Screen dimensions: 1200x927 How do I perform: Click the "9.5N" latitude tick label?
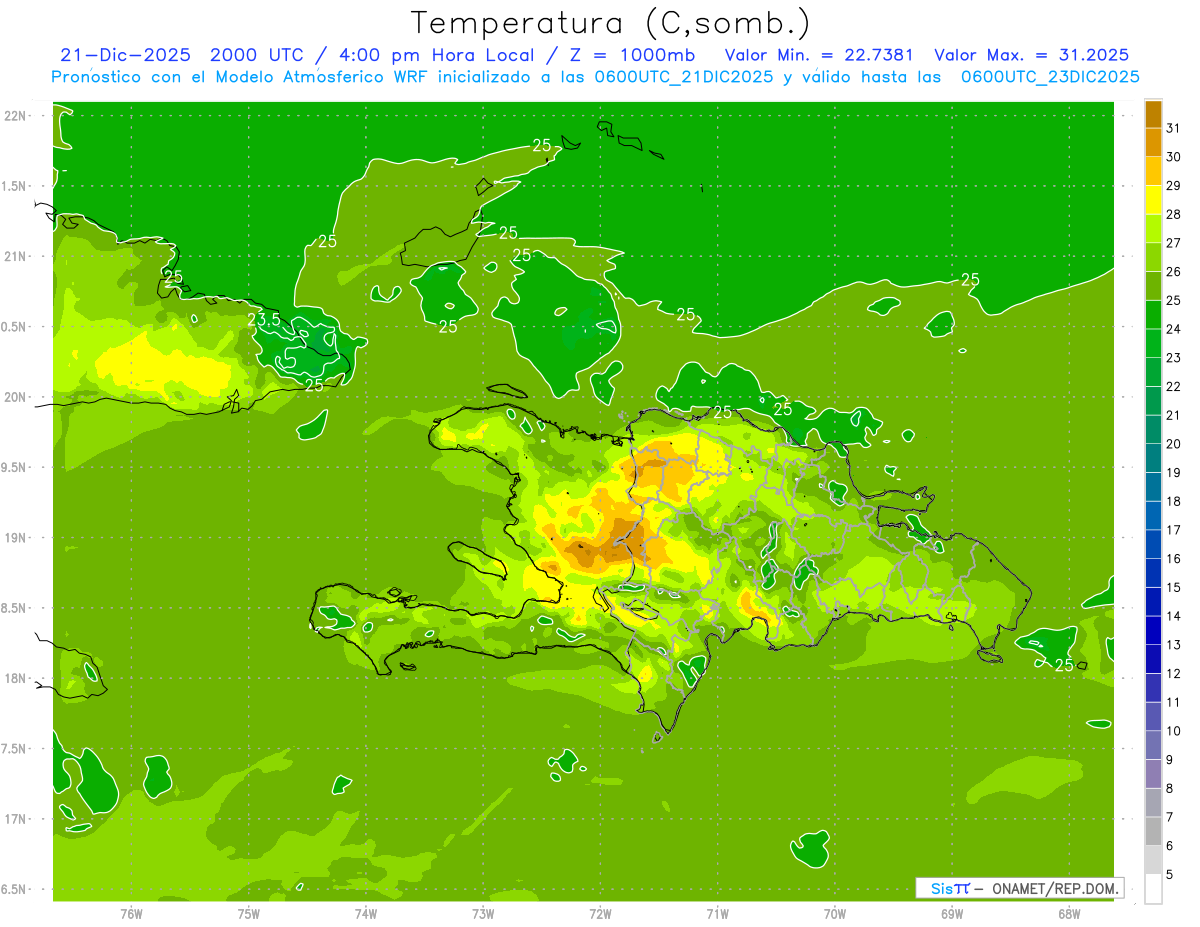[15, 467]
